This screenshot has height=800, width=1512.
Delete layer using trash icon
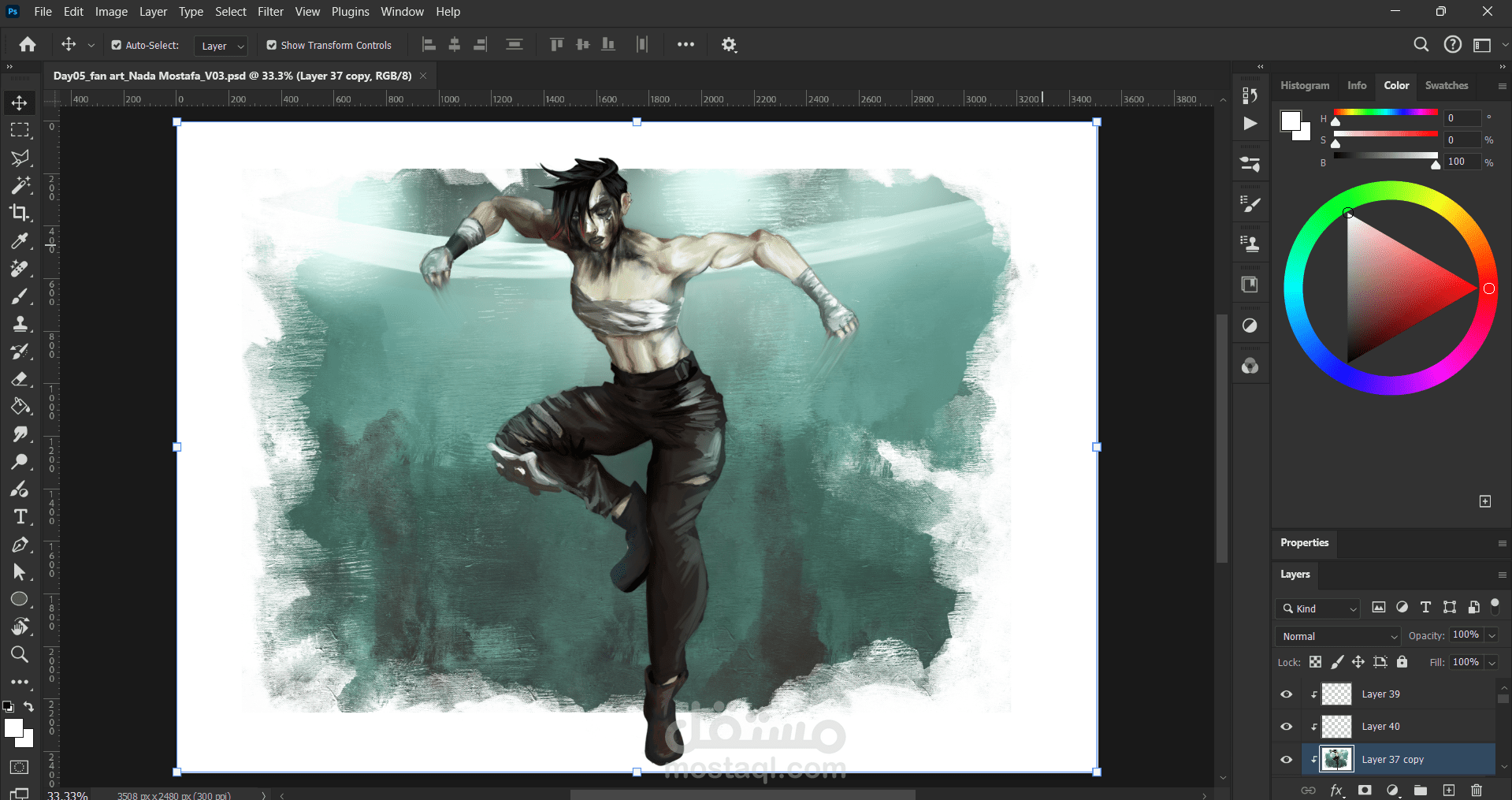(1476, 790)
